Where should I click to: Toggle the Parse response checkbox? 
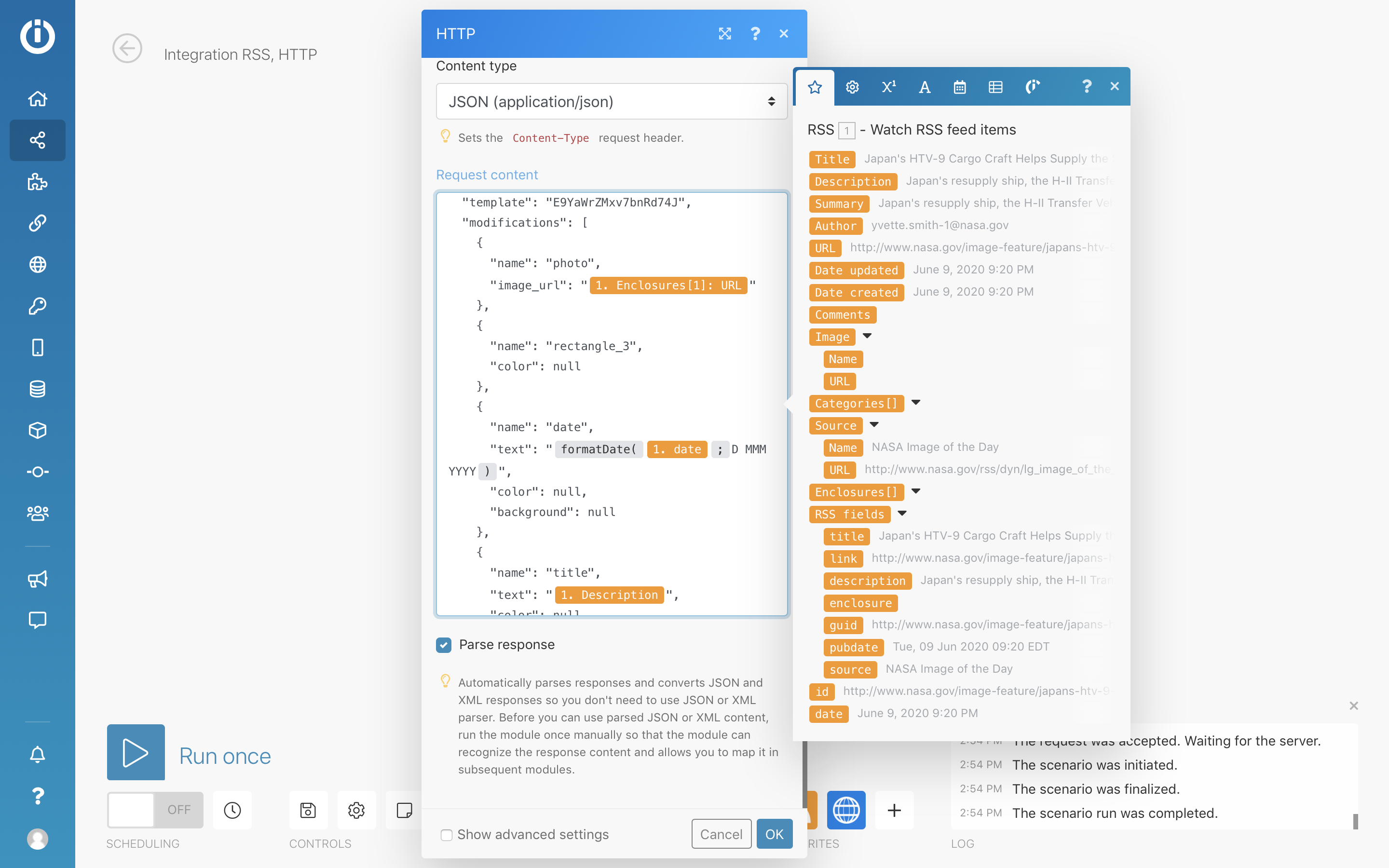point(444,645)
